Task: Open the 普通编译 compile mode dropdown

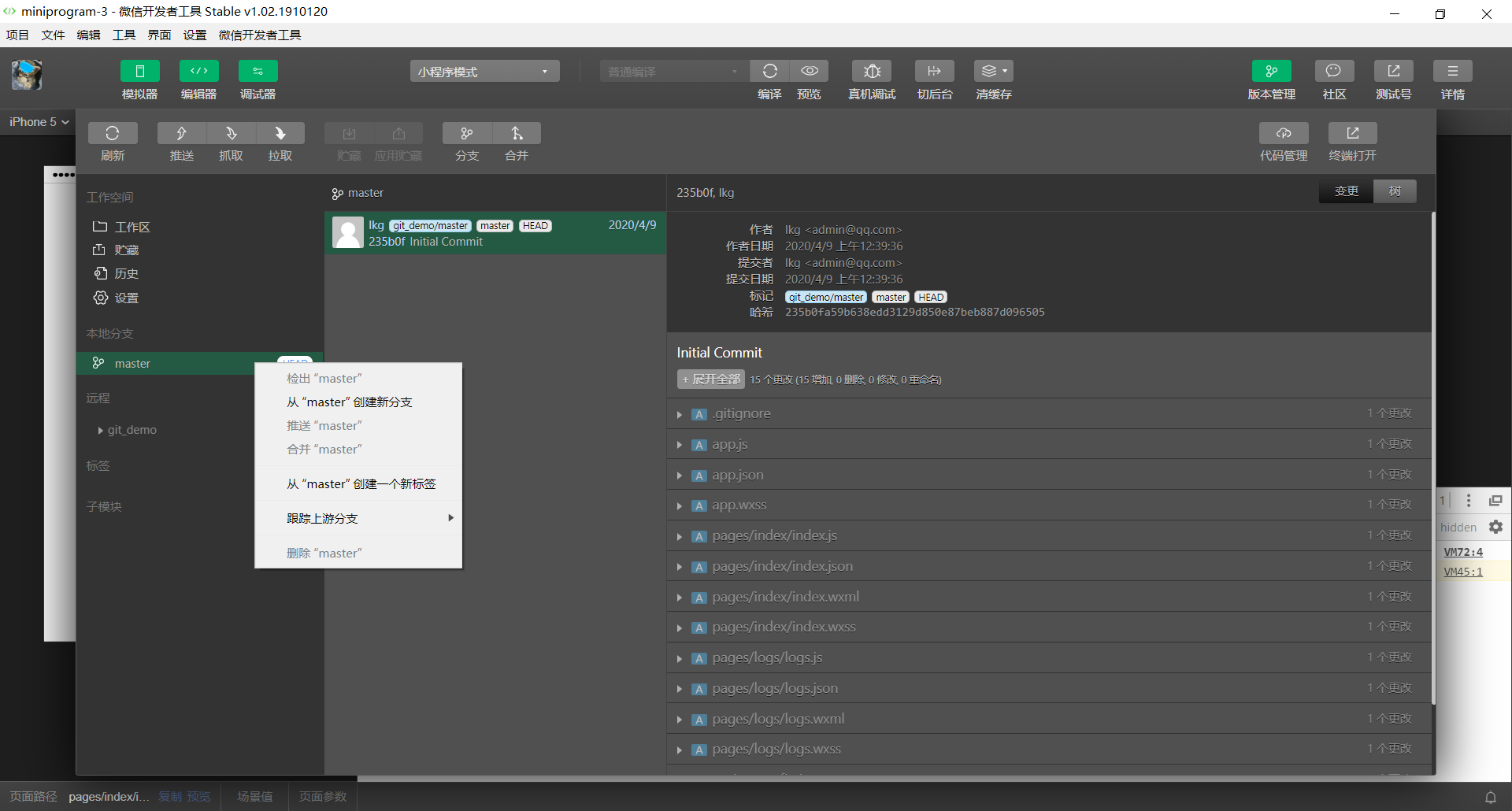Action: tap(673, 72)
